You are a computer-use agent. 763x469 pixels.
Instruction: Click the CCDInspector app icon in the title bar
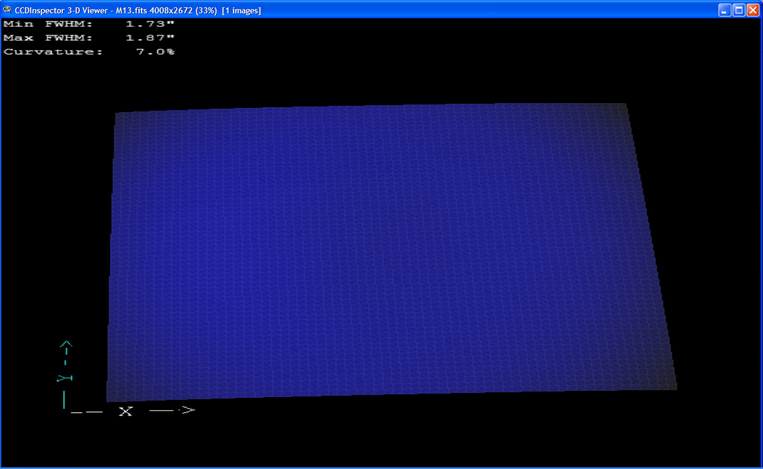pyautogui.click(x=7, y=10)
